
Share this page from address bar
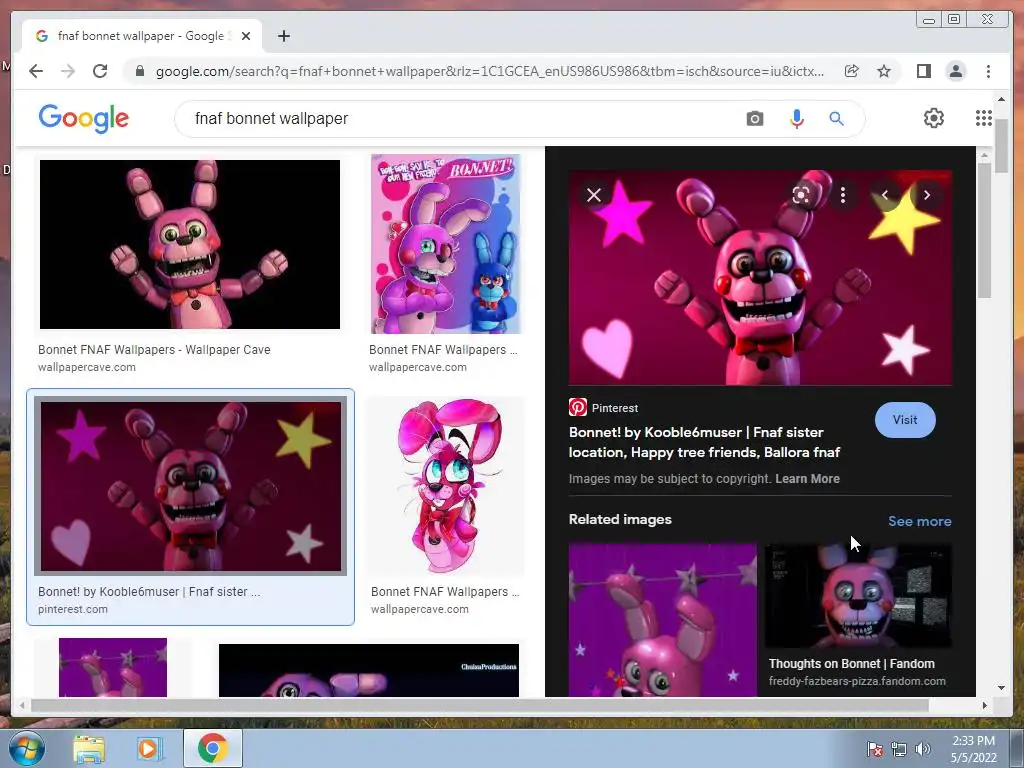click(x=852, y=71)
